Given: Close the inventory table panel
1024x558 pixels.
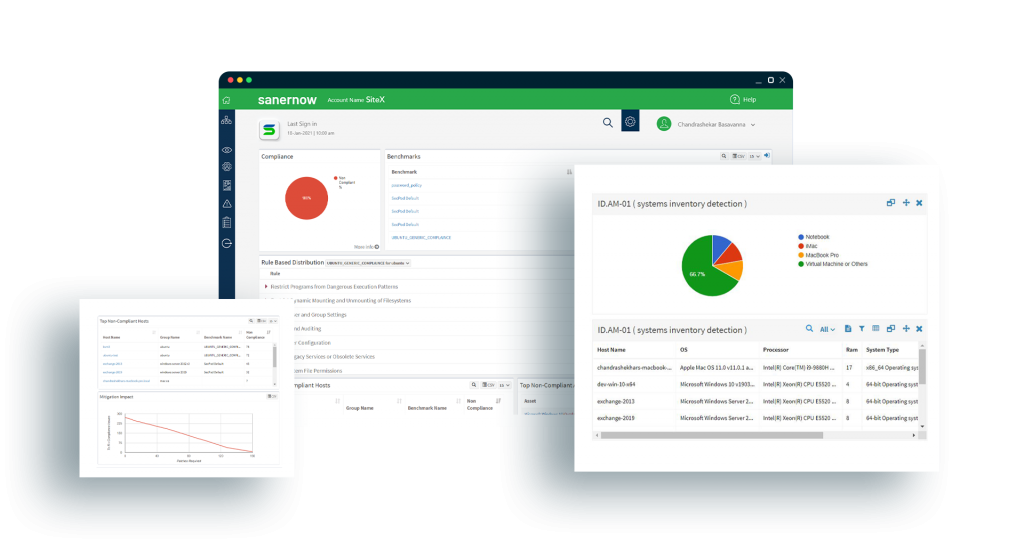Looking at the screenshot, I should point(919,329).
